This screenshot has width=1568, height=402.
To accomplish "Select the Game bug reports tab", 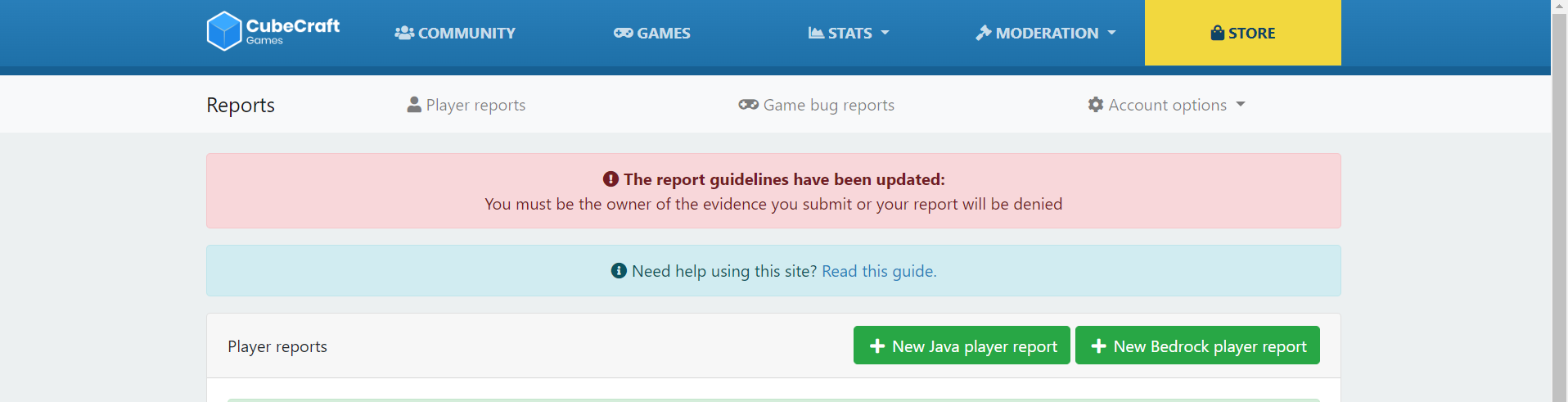I will coord(816,105).
